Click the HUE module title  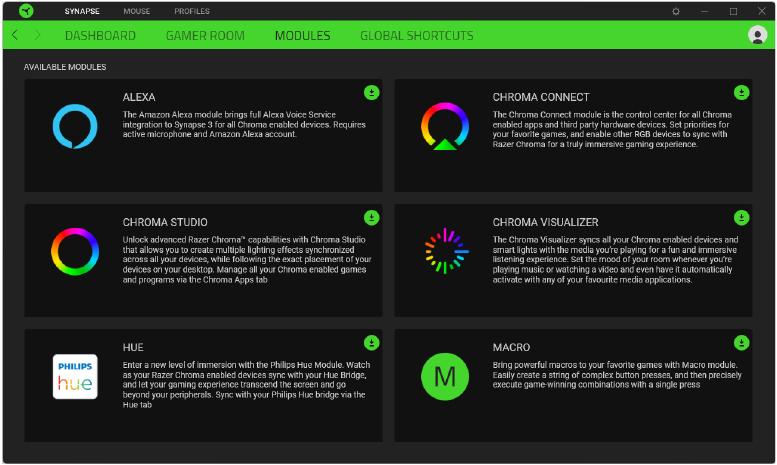pos(133,348)
